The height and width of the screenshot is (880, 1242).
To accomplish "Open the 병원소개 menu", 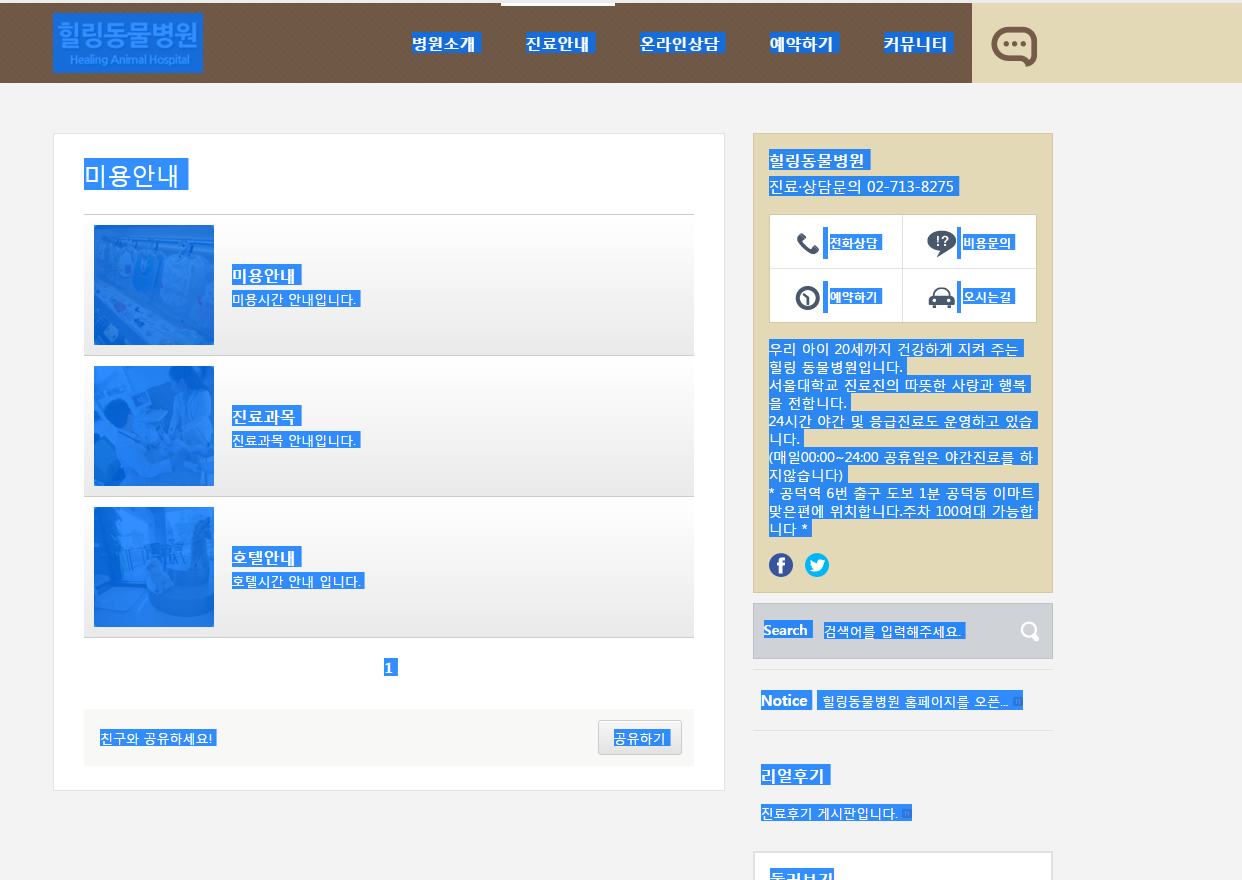I will pyautogui.click(x=446, y=44).
